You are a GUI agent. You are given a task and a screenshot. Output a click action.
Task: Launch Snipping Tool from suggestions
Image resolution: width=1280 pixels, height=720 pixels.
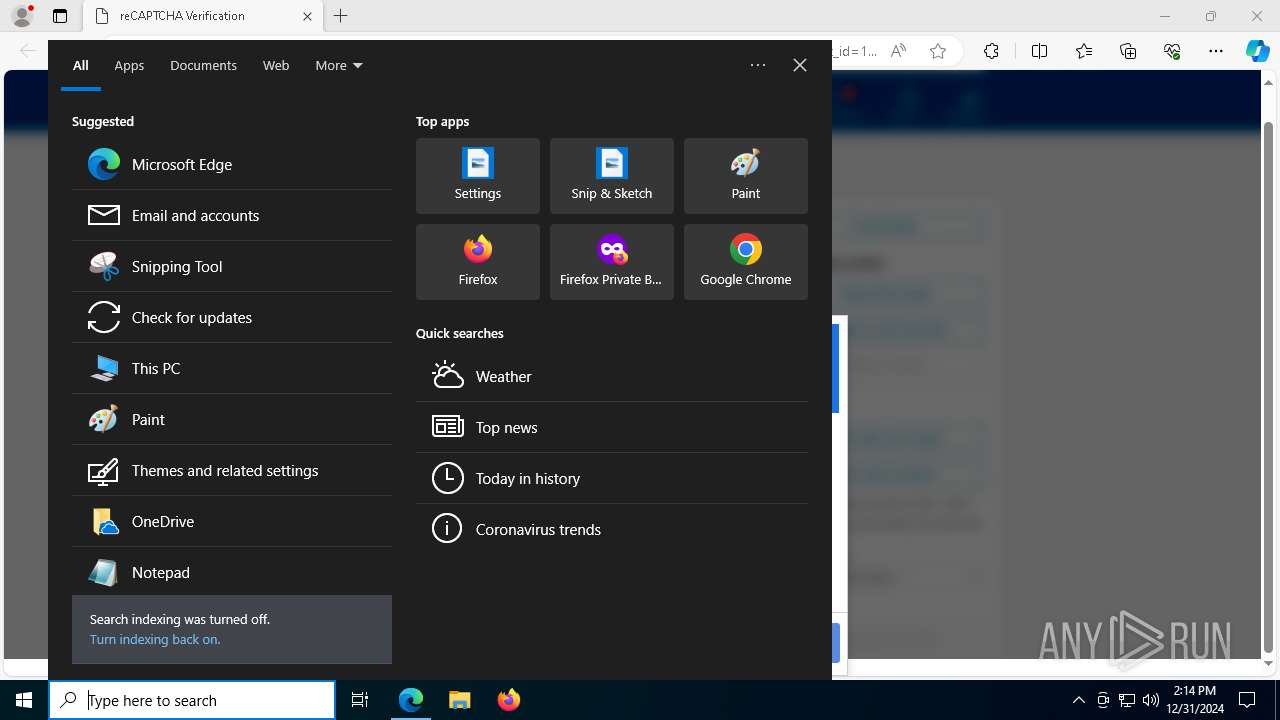point(232,266)
